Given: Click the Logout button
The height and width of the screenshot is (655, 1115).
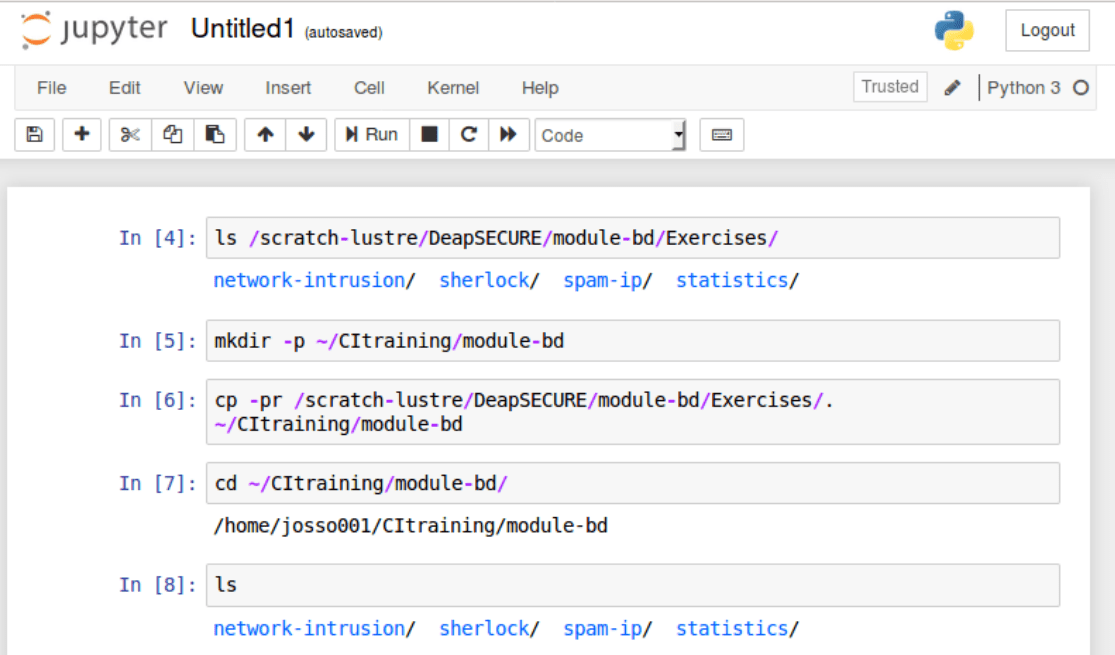Looking at the screenshot, I should tap(1046, 30).
